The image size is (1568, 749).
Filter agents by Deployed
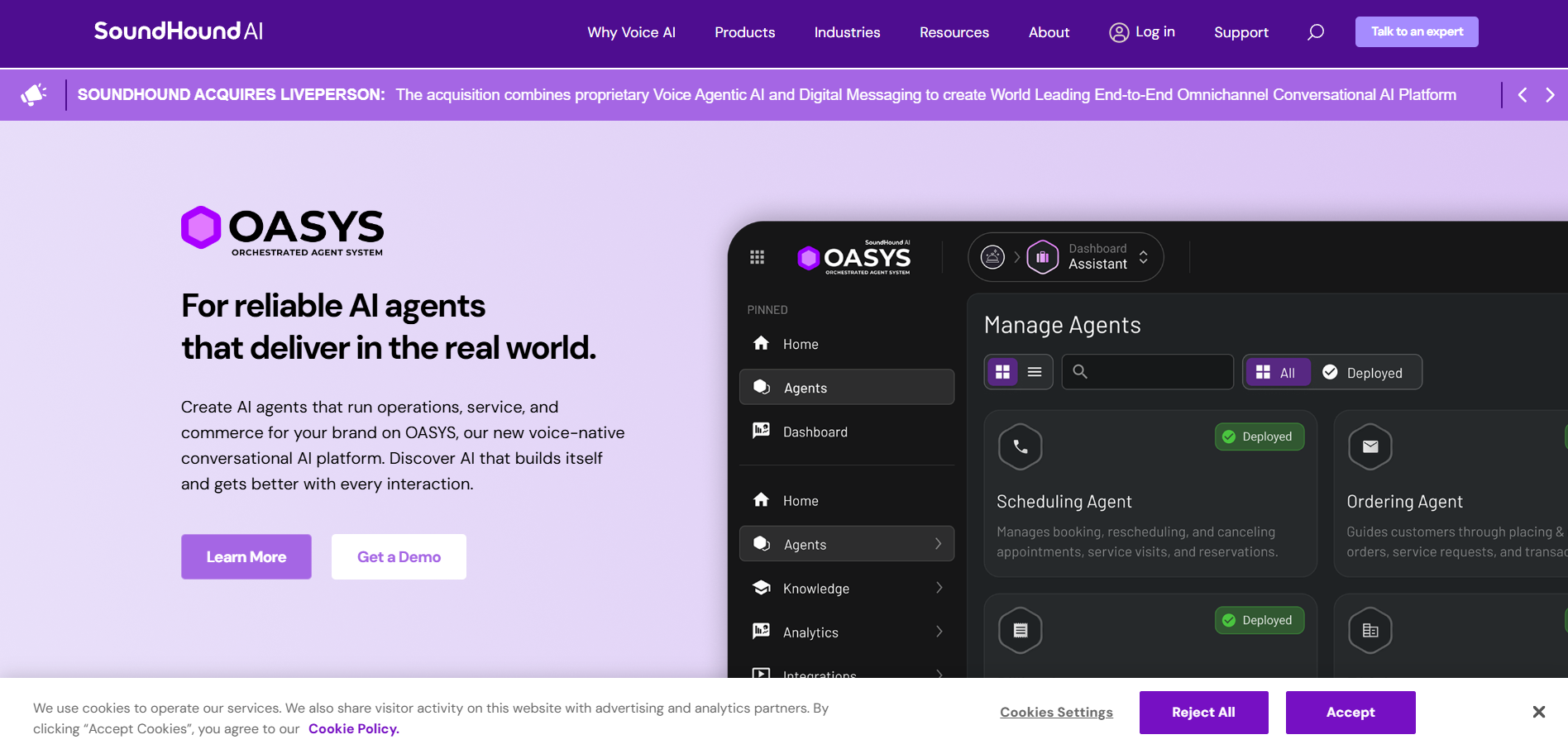point(1363,373)
